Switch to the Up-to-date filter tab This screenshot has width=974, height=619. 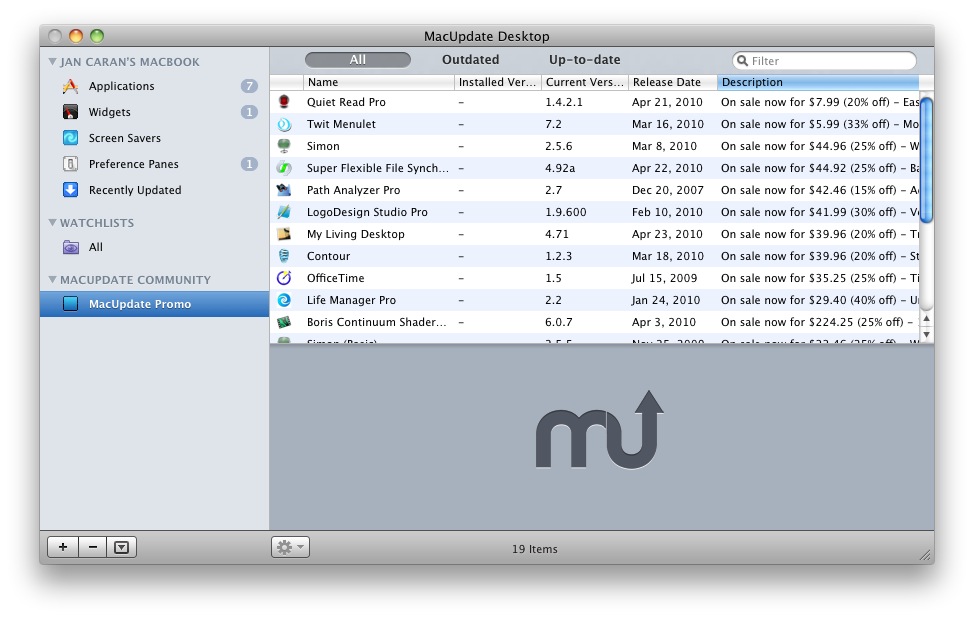[x=584, y=60]
